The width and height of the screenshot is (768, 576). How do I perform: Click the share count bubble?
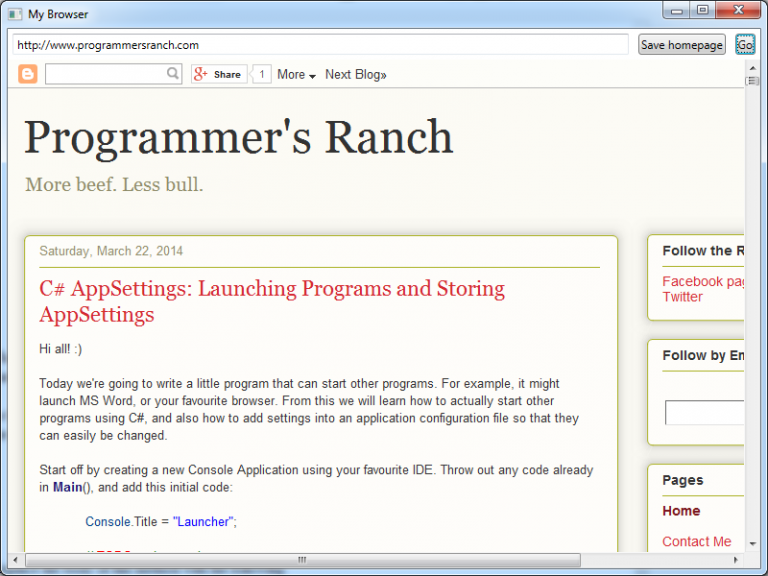pyautogui.click(x=262, y=74)
